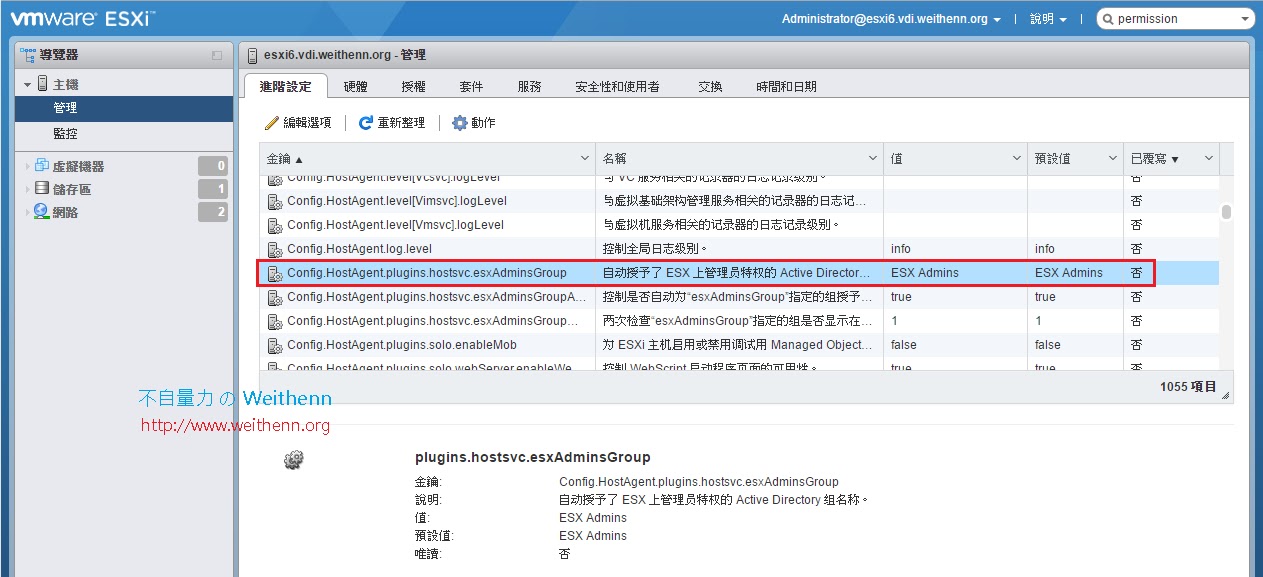Select Config.HostAgent.plugins.solo.enableMob row key
The image size is (1263, 577).
(402, 345)
